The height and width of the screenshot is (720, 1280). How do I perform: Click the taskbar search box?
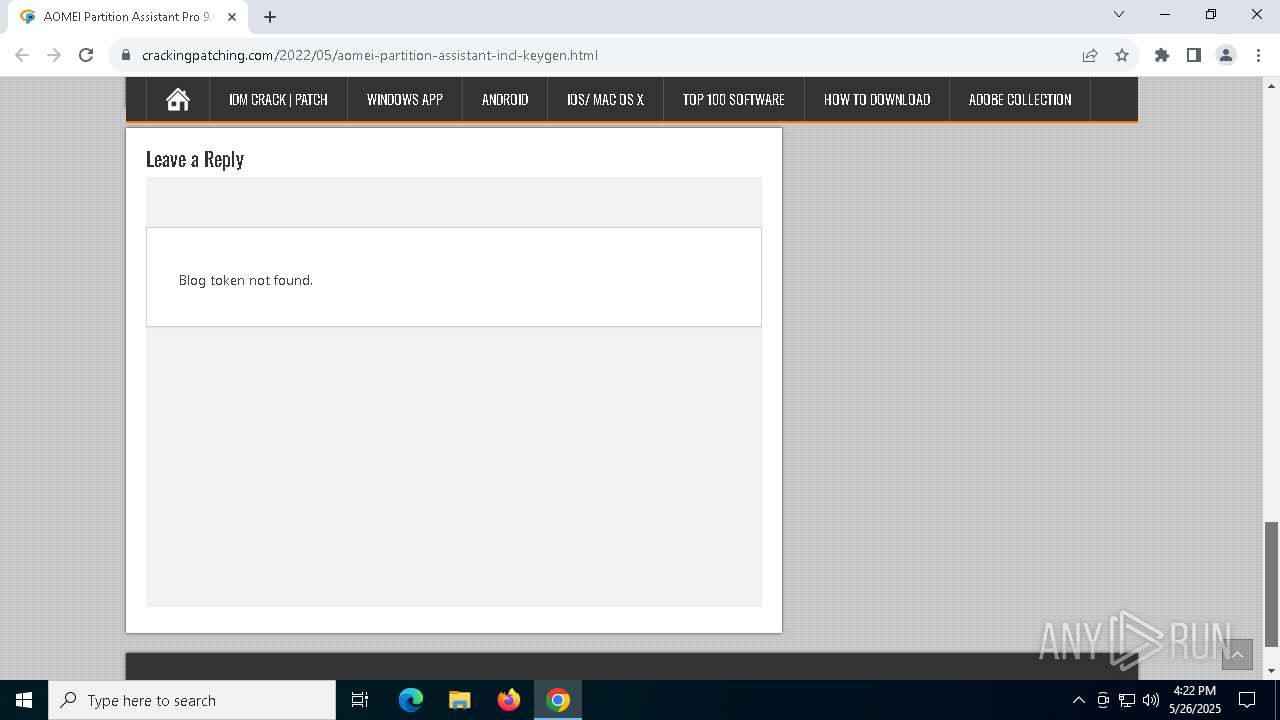(x=192, y=700)
